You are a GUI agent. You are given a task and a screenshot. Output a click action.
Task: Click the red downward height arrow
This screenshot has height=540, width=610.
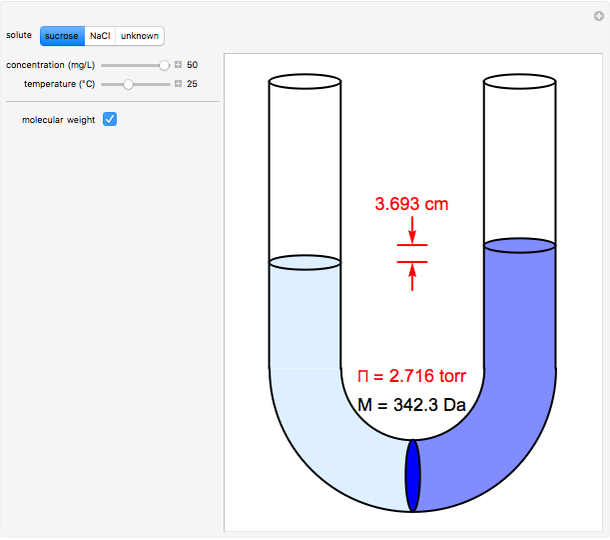[x=412, y=231]
